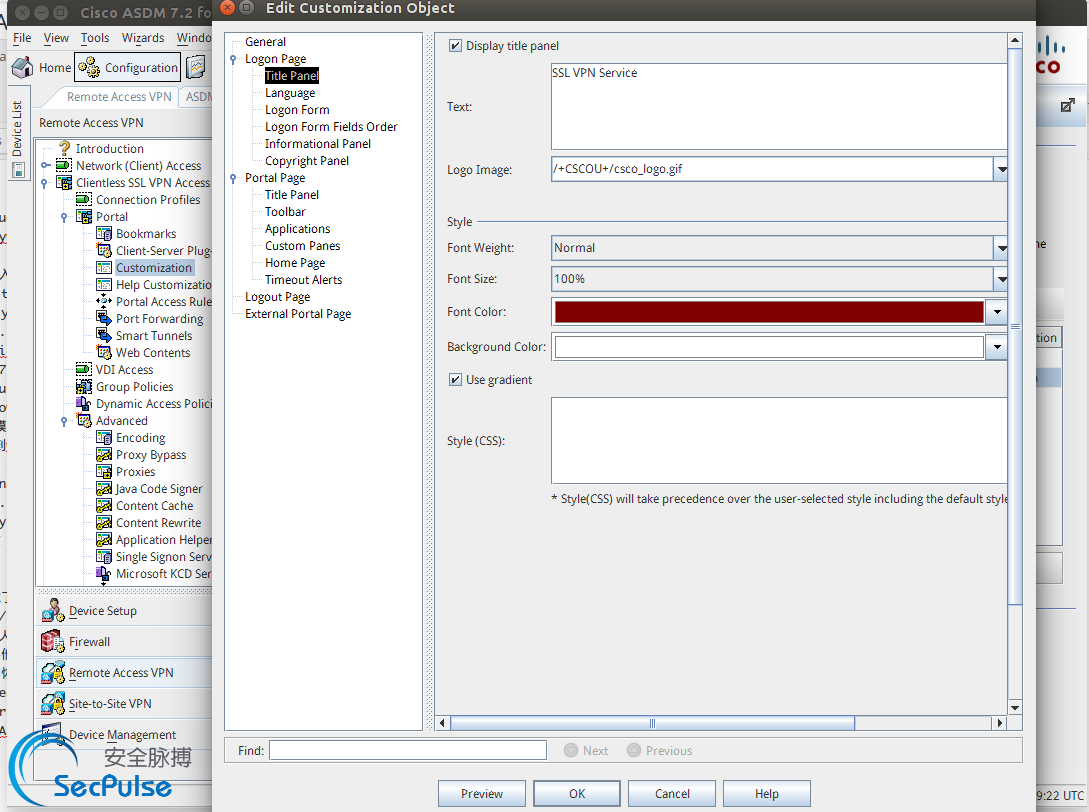
Task: Click the Preview button
Action: 481,793
